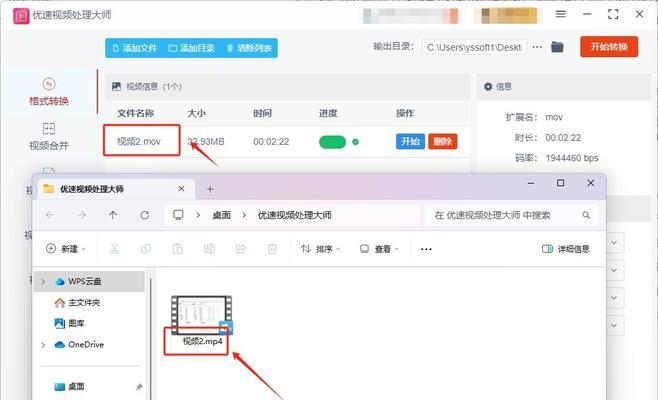Open the topmost dropdown arrow in app's right panel
Screen dimensions: 658x400
click(614, 243)
